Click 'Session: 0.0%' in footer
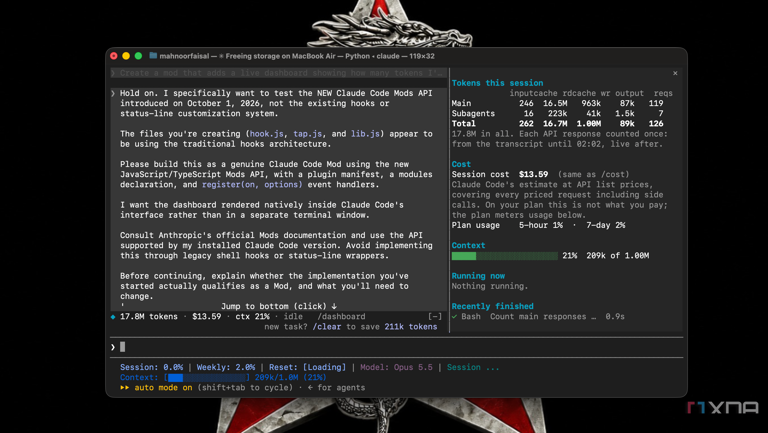 (x=151, y=367)
